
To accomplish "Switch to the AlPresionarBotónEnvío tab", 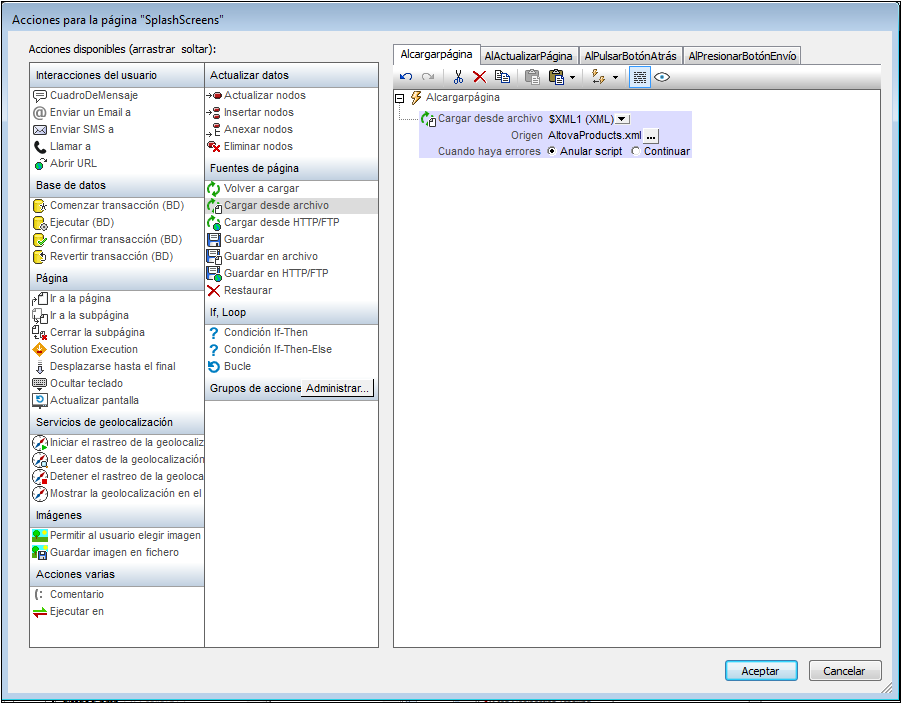I will coord(742,56).
